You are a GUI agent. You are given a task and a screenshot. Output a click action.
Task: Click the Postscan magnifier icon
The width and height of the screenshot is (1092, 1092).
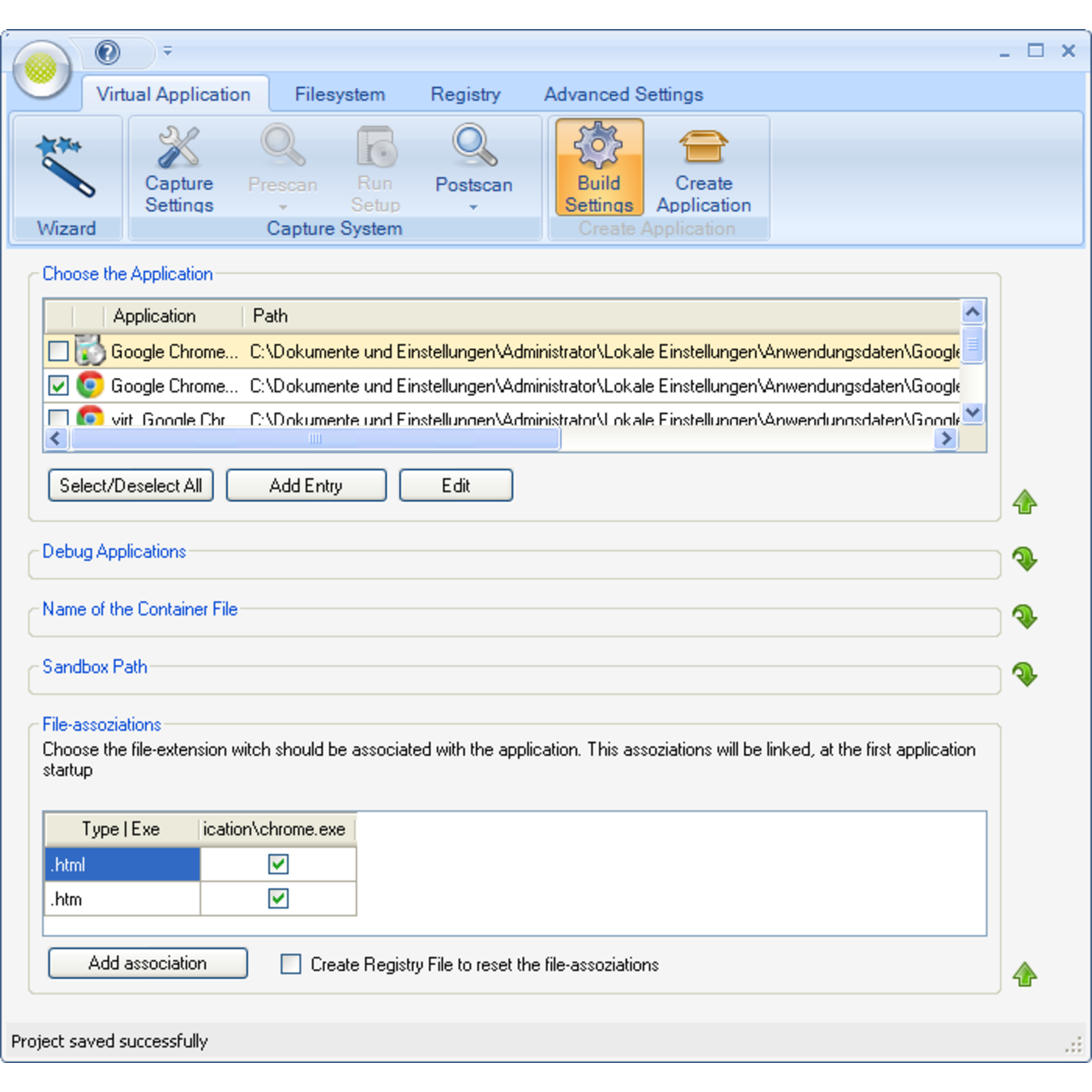point(473,146)
